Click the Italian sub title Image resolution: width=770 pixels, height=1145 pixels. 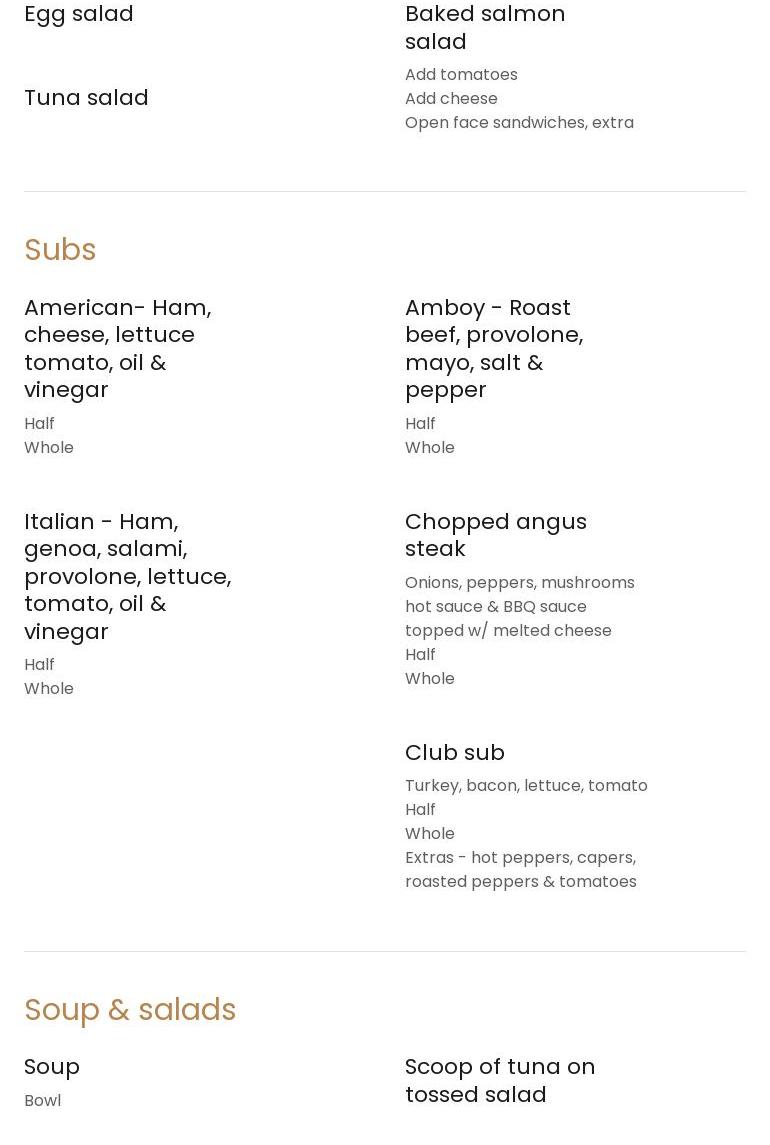tap(127, 576)
